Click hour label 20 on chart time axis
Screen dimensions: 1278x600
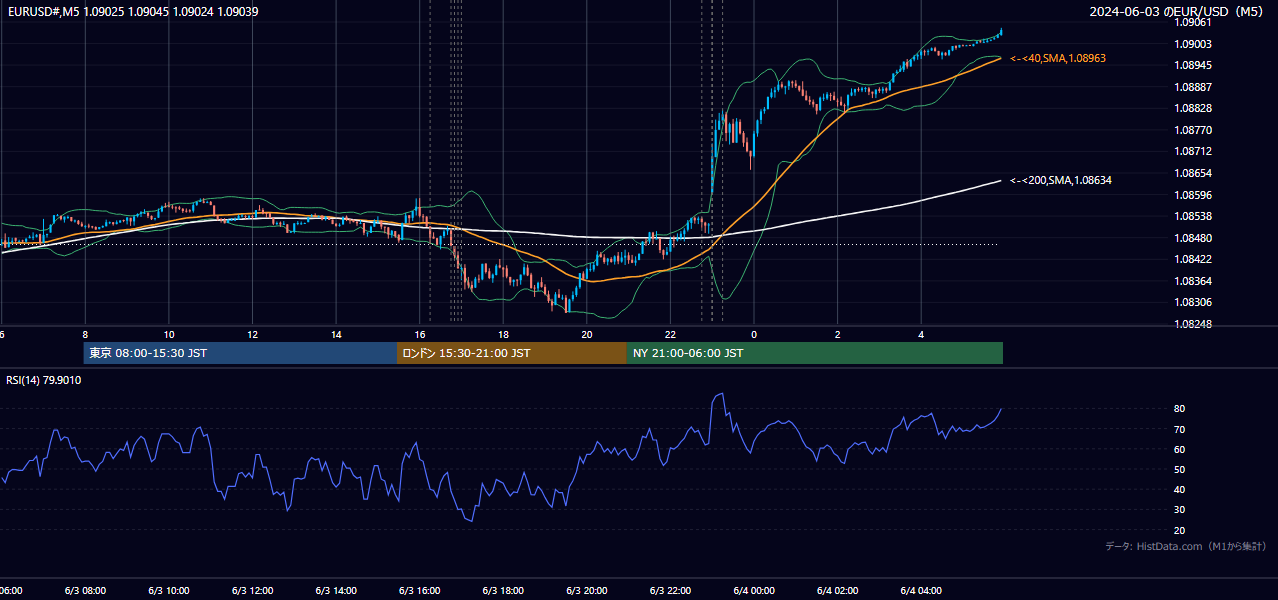click(x=587, y=334)
